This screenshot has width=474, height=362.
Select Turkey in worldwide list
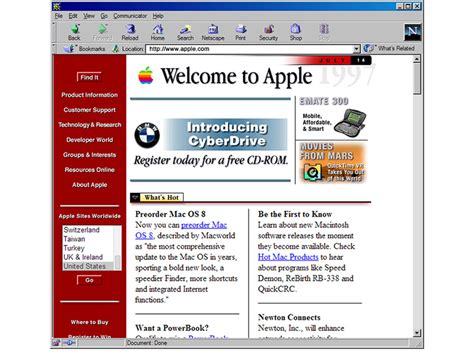[x=88, y=248]
